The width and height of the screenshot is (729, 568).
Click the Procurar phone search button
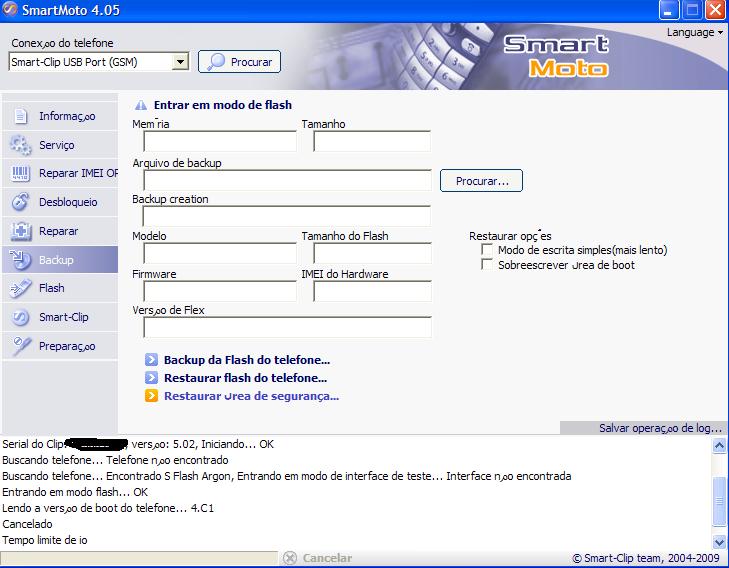pos(239,62)
